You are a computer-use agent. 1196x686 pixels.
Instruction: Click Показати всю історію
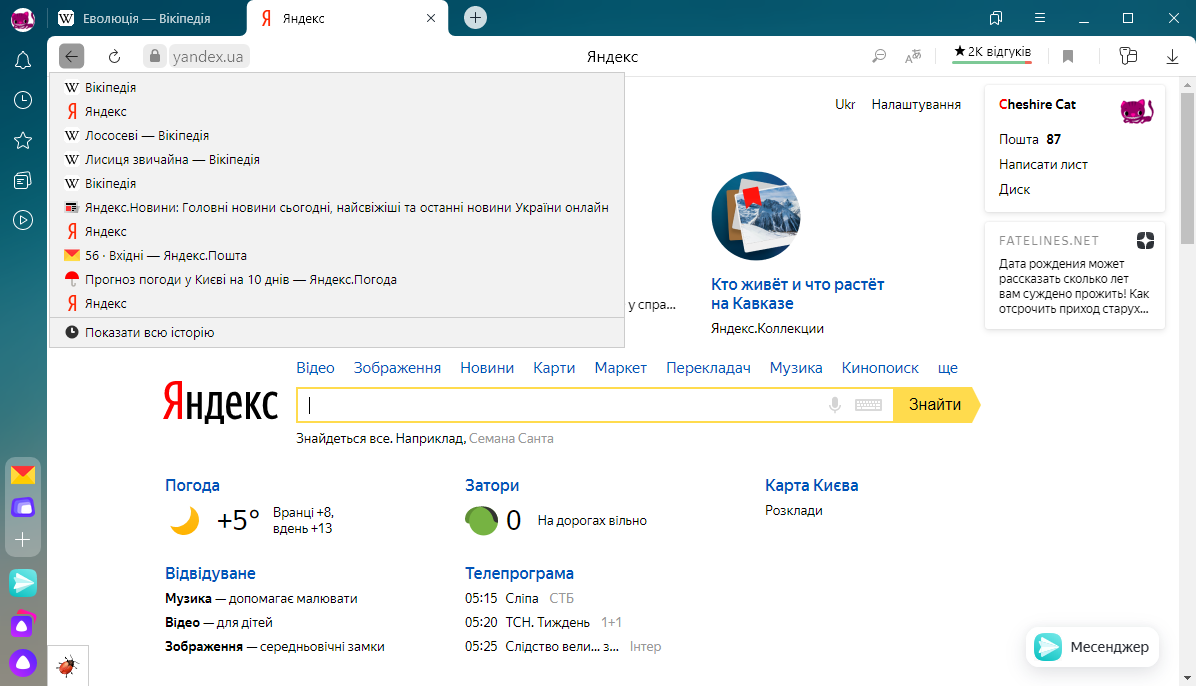point(336,333)
